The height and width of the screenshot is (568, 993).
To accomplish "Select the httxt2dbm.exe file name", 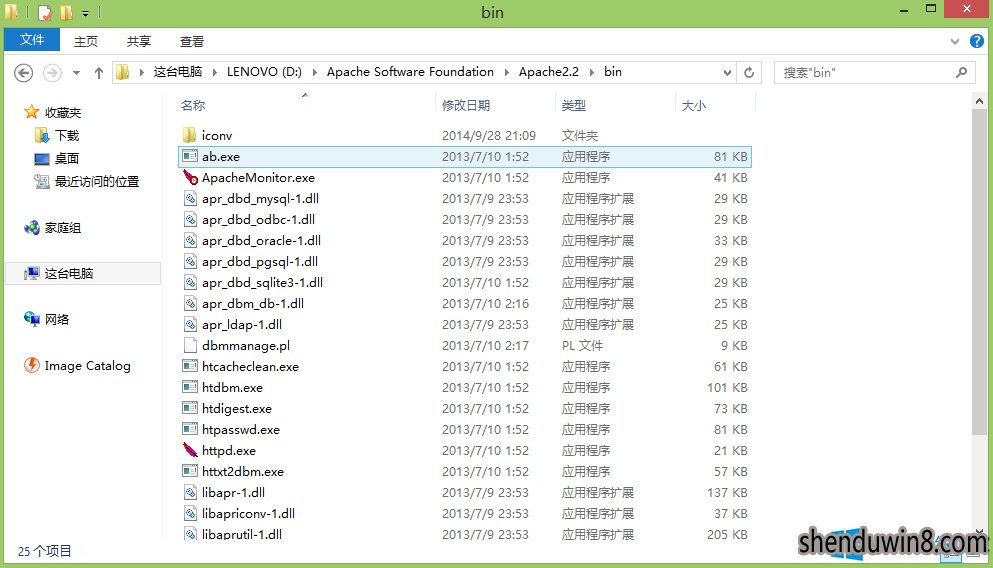I will click(243, 471).
